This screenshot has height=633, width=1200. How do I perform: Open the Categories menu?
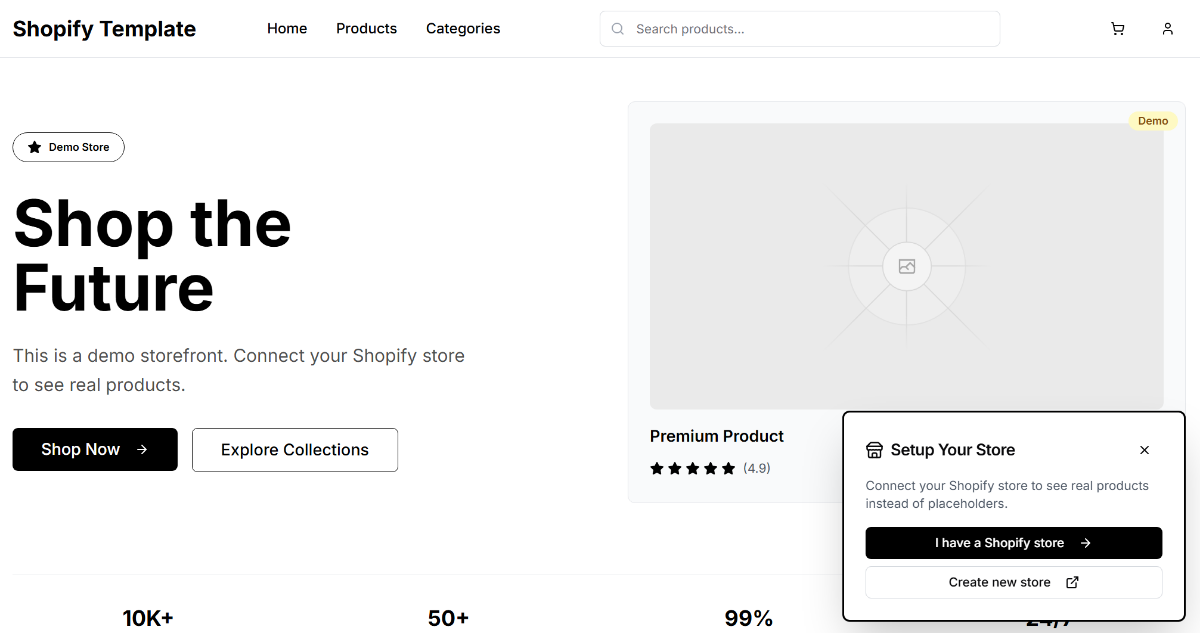coord(463,28)
